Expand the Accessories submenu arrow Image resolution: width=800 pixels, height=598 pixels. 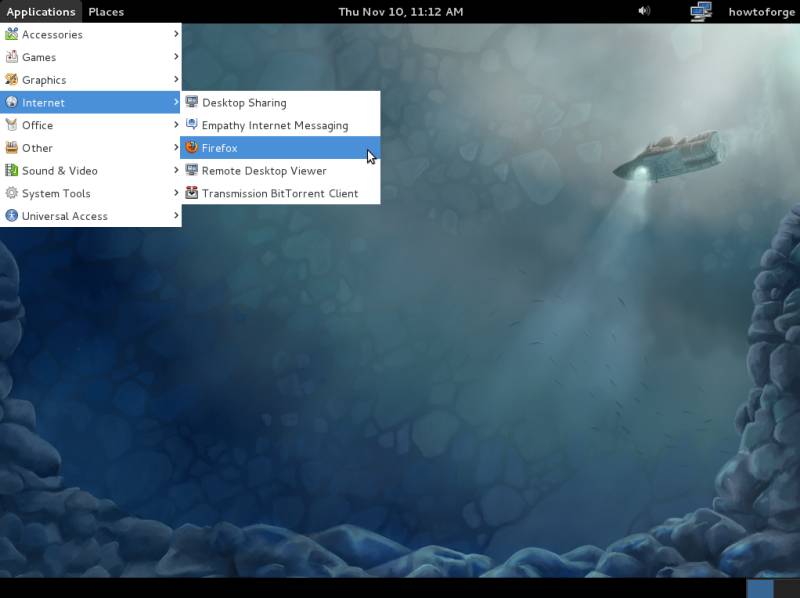pyautogui.click(x=176, y=34)
